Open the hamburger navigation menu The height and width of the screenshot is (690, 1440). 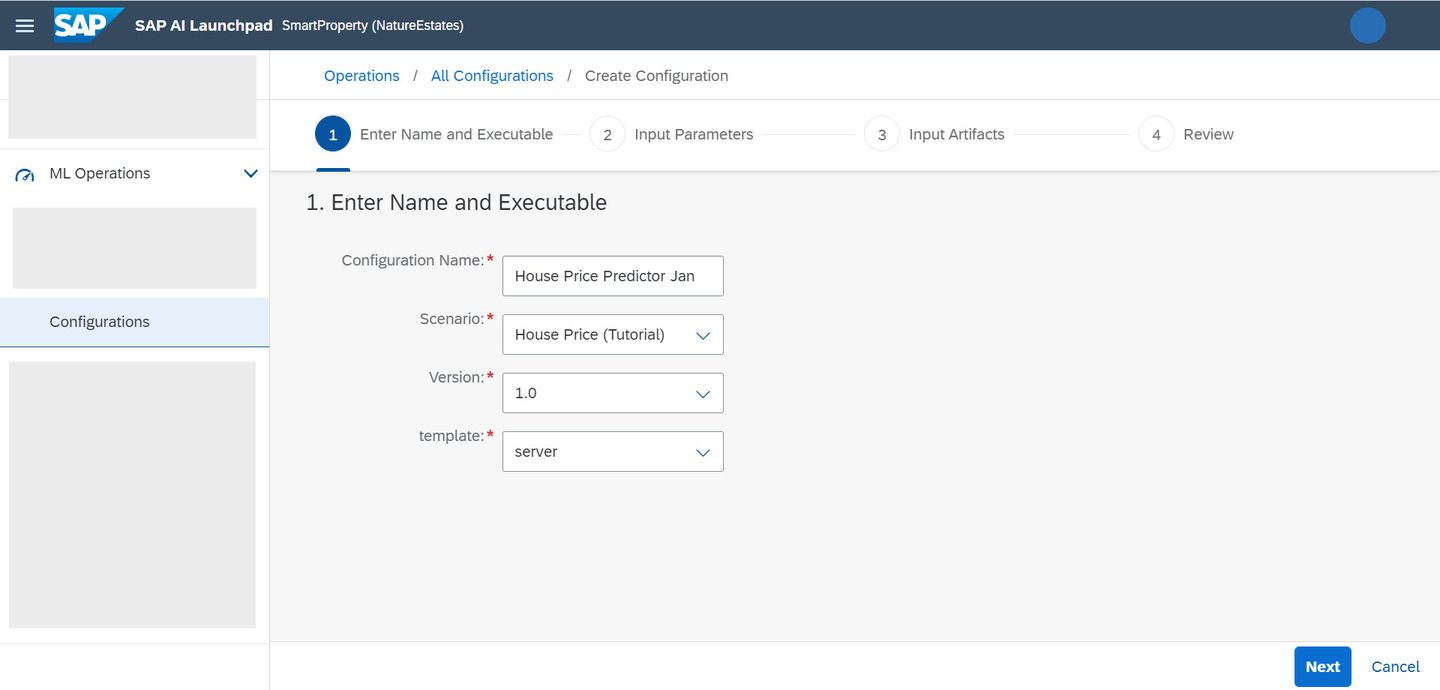[25, 25]
